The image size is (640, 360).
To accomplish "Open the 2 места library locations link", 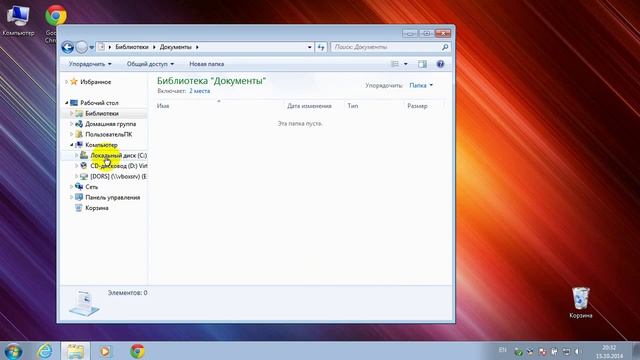I will pos(200,91).
